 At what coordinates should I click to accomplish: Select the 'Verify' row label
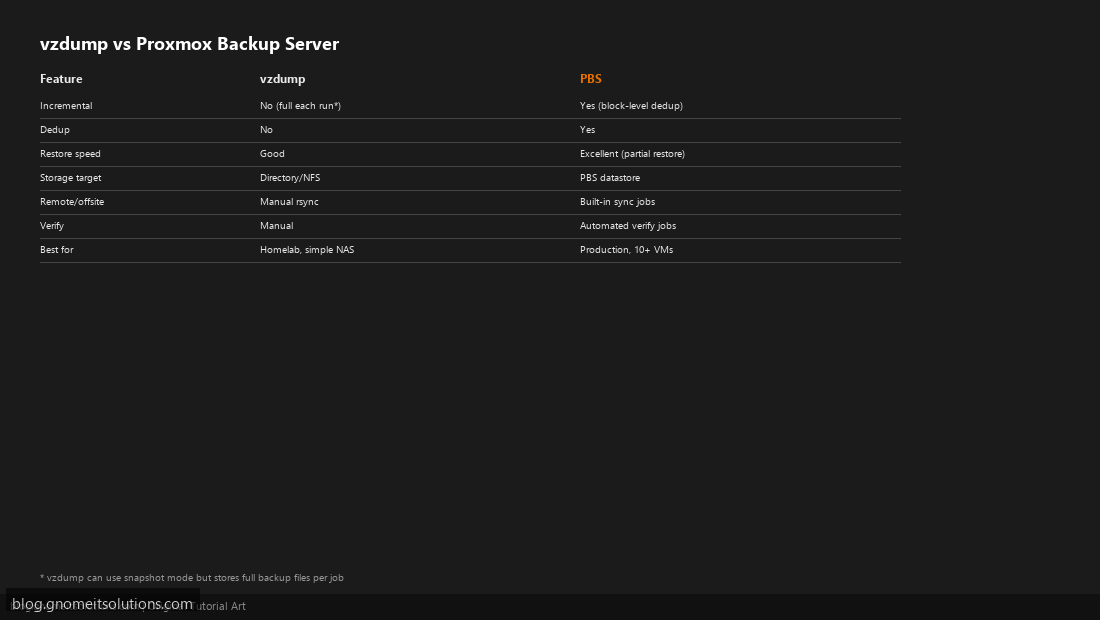(52, 226)
